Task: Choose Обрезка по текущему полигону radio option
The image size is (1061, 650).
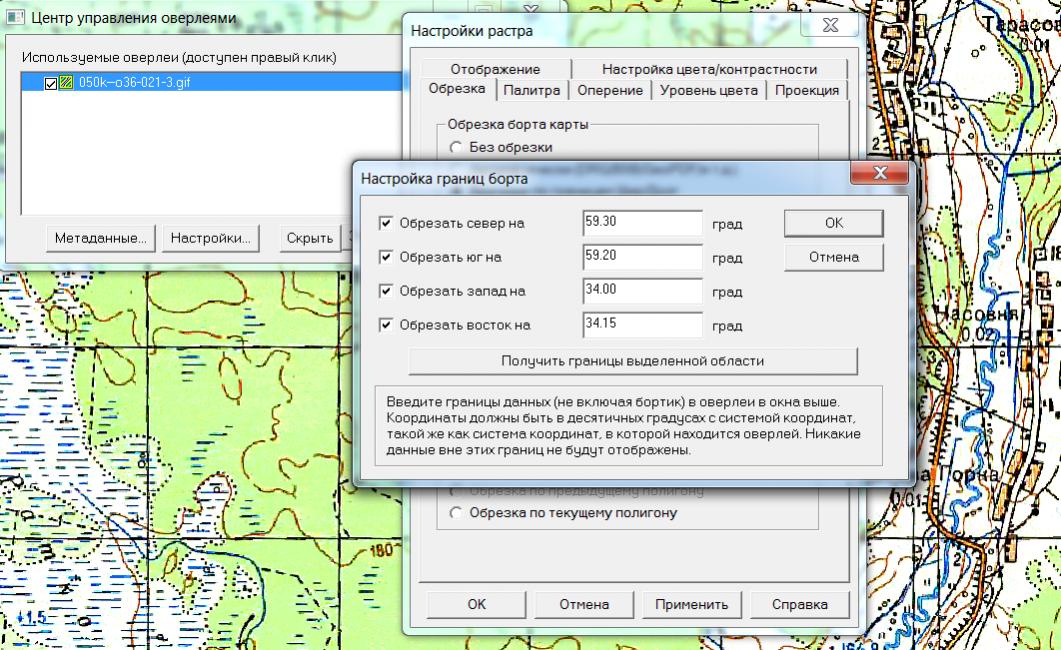Action: 457,513
